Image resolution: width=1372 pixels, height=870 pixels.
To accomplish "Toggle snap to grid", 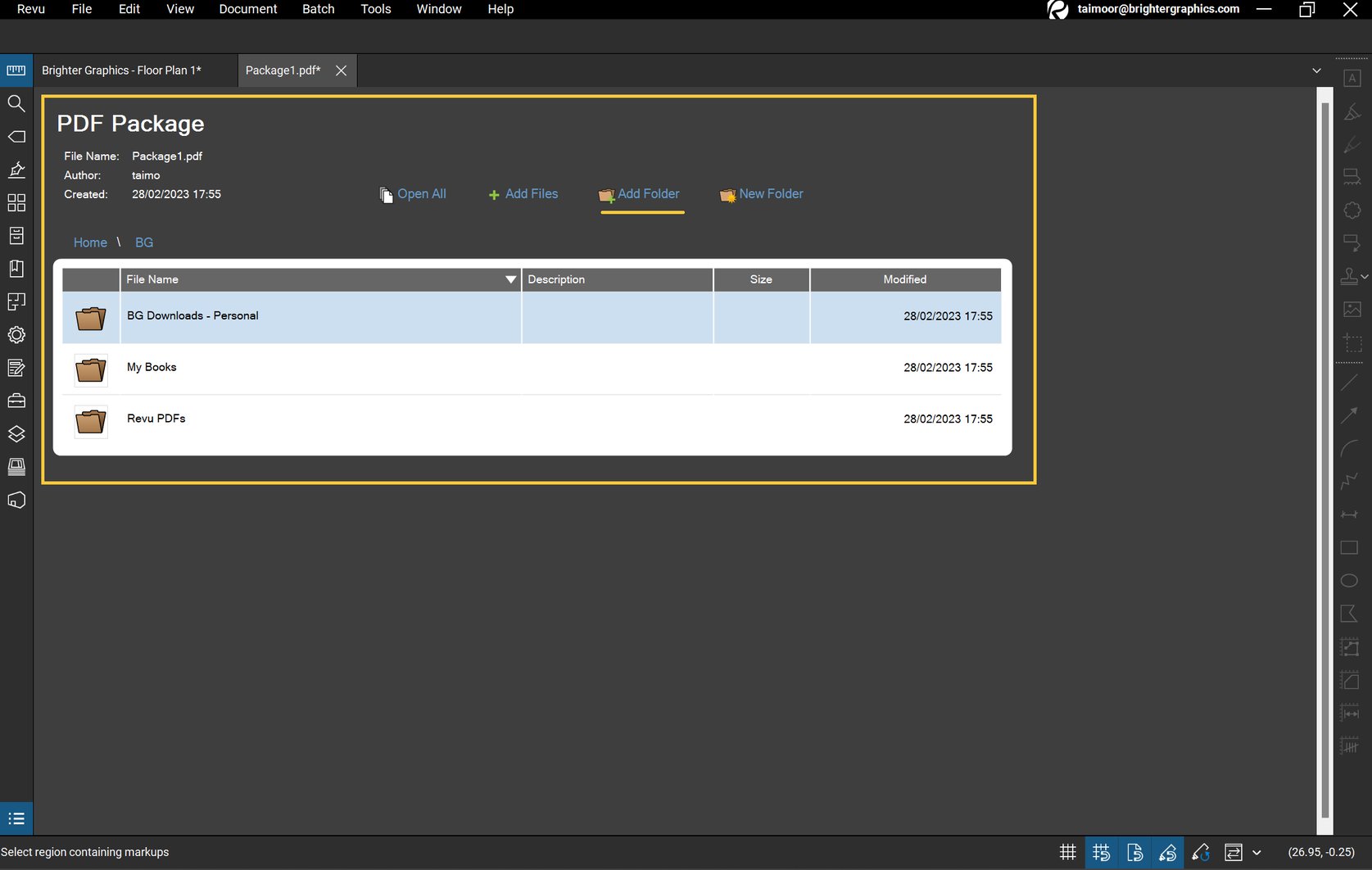I will (1101, 852).
